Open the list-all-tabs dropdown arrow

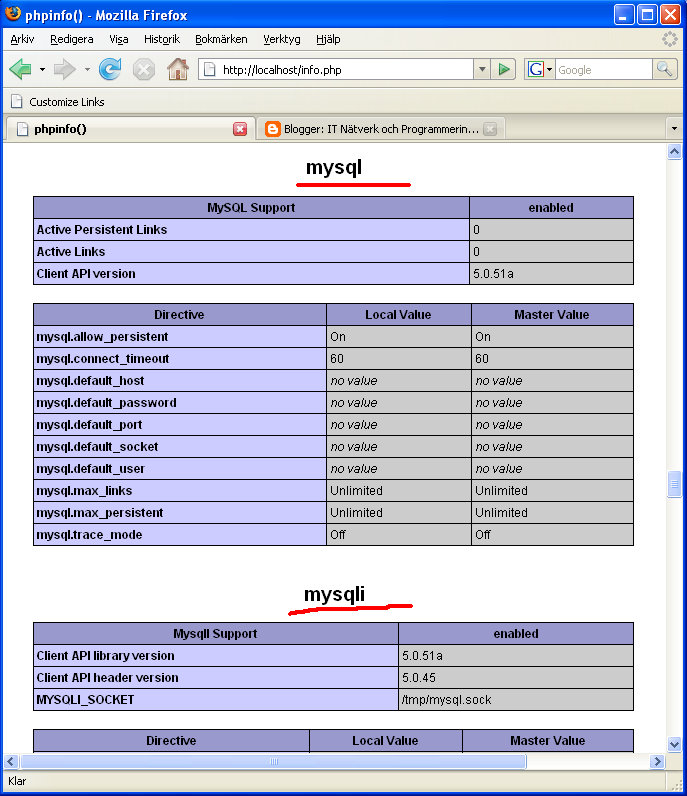pyautogui.click(x=674, y=128)
